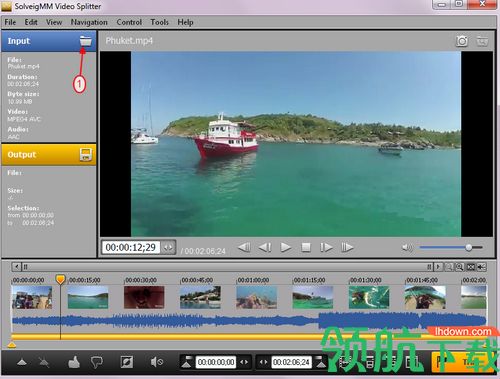This screenshot has width=500, height=379.
Task: Select the thumbnail at 00:00:45;00
Action: tap(200, 297)
